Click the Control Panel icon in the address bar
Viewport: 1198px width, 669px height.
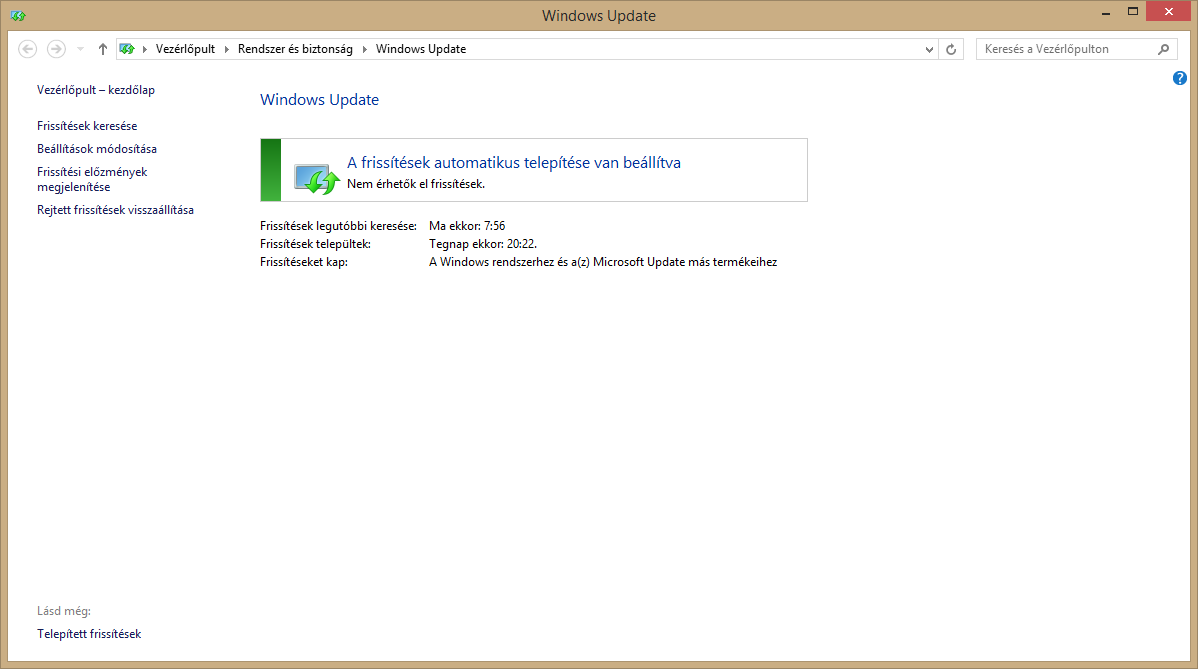click(127, 49)
